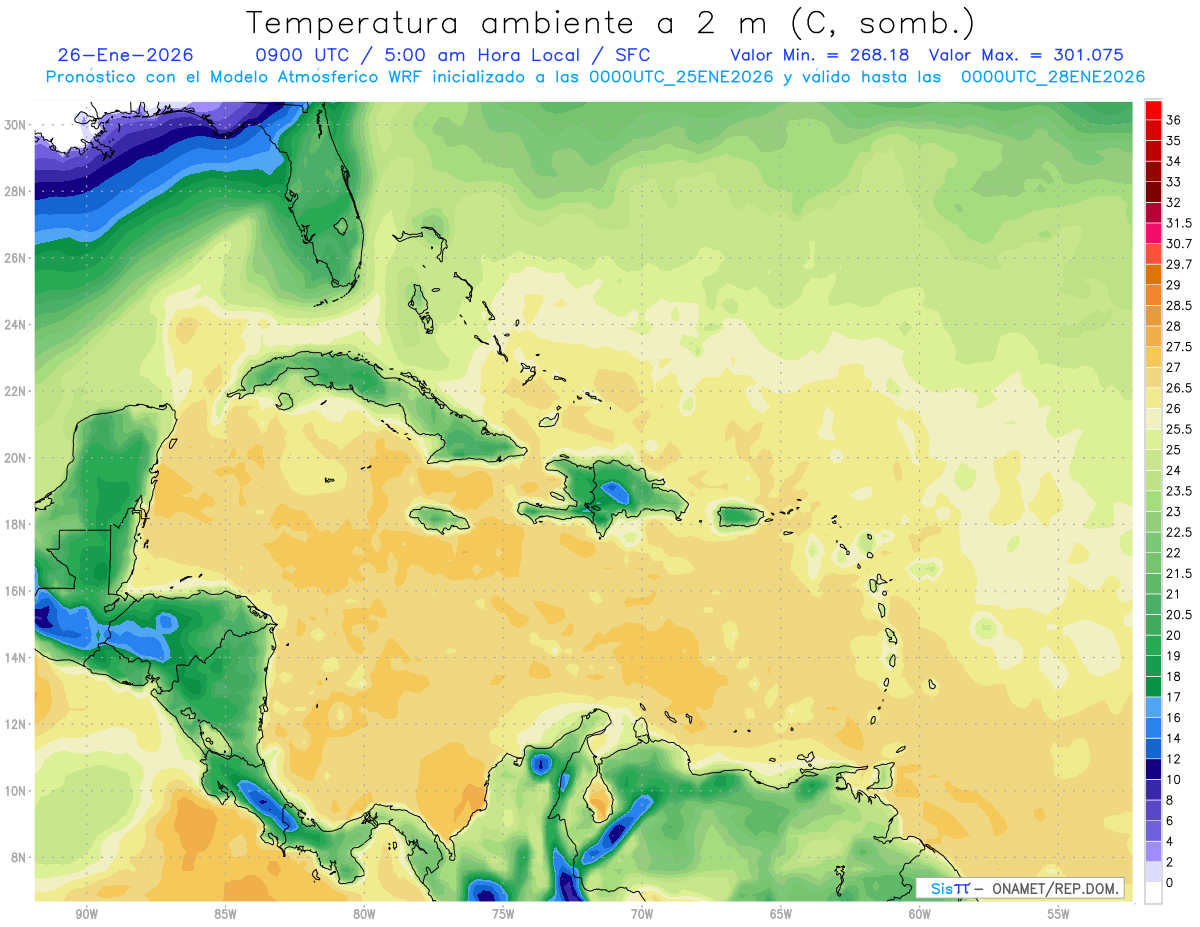The image size is (1200, 927).
Task: Click the legend value 21.5
Action: pyautogui.click(x=1179, y=574)
